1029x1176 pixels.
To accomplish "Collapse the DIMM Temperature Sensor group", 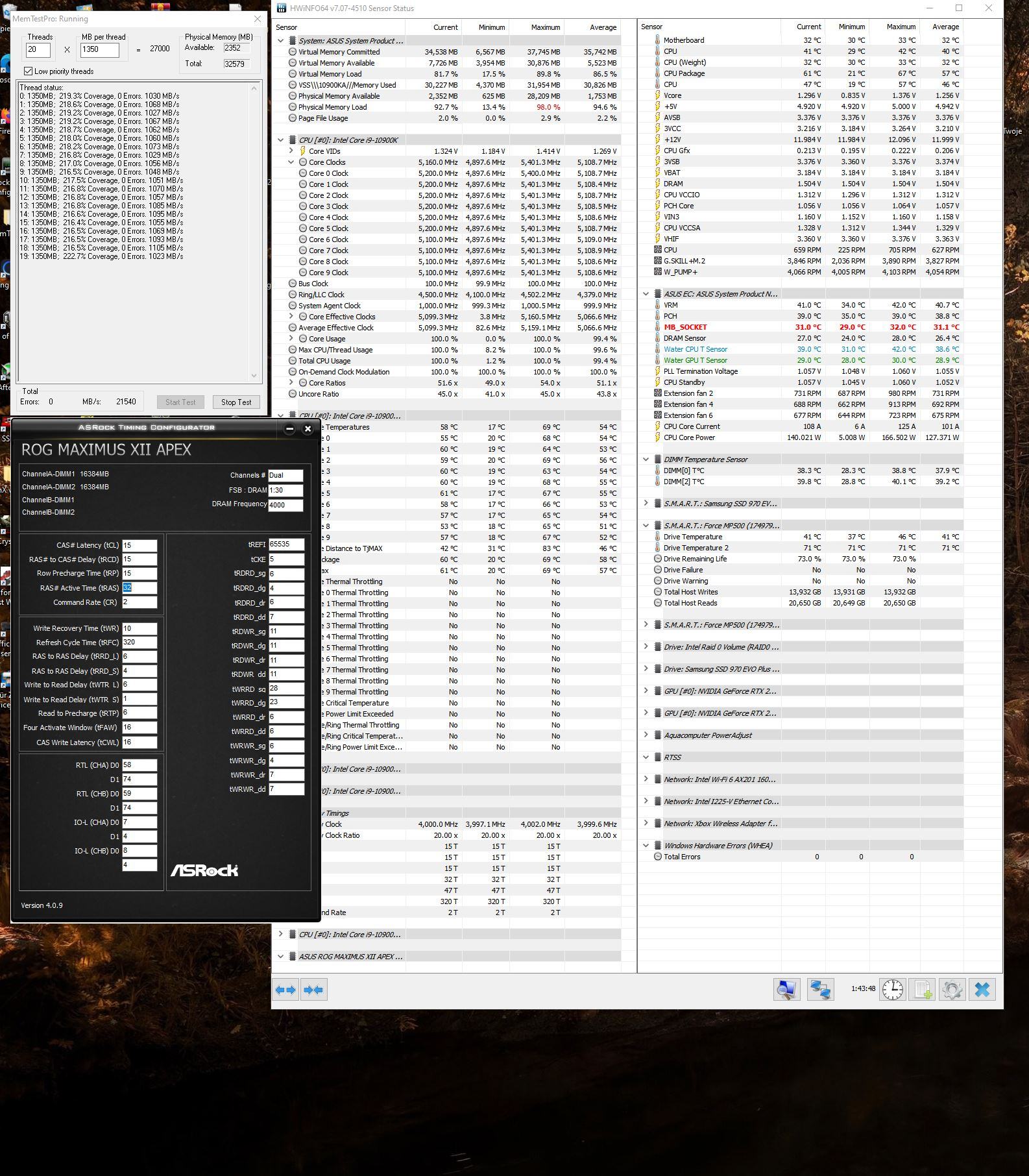I will tap(646, 459).
